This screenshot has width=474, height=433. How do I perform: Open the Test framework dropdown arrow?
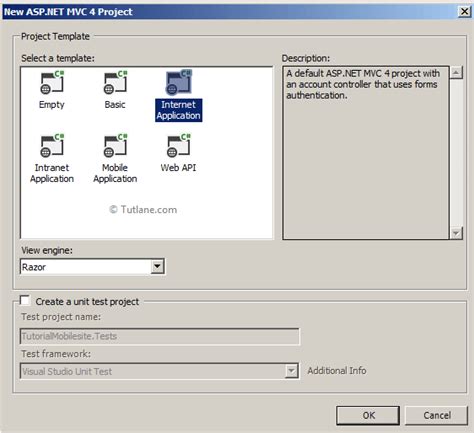[x=291, y=371]
